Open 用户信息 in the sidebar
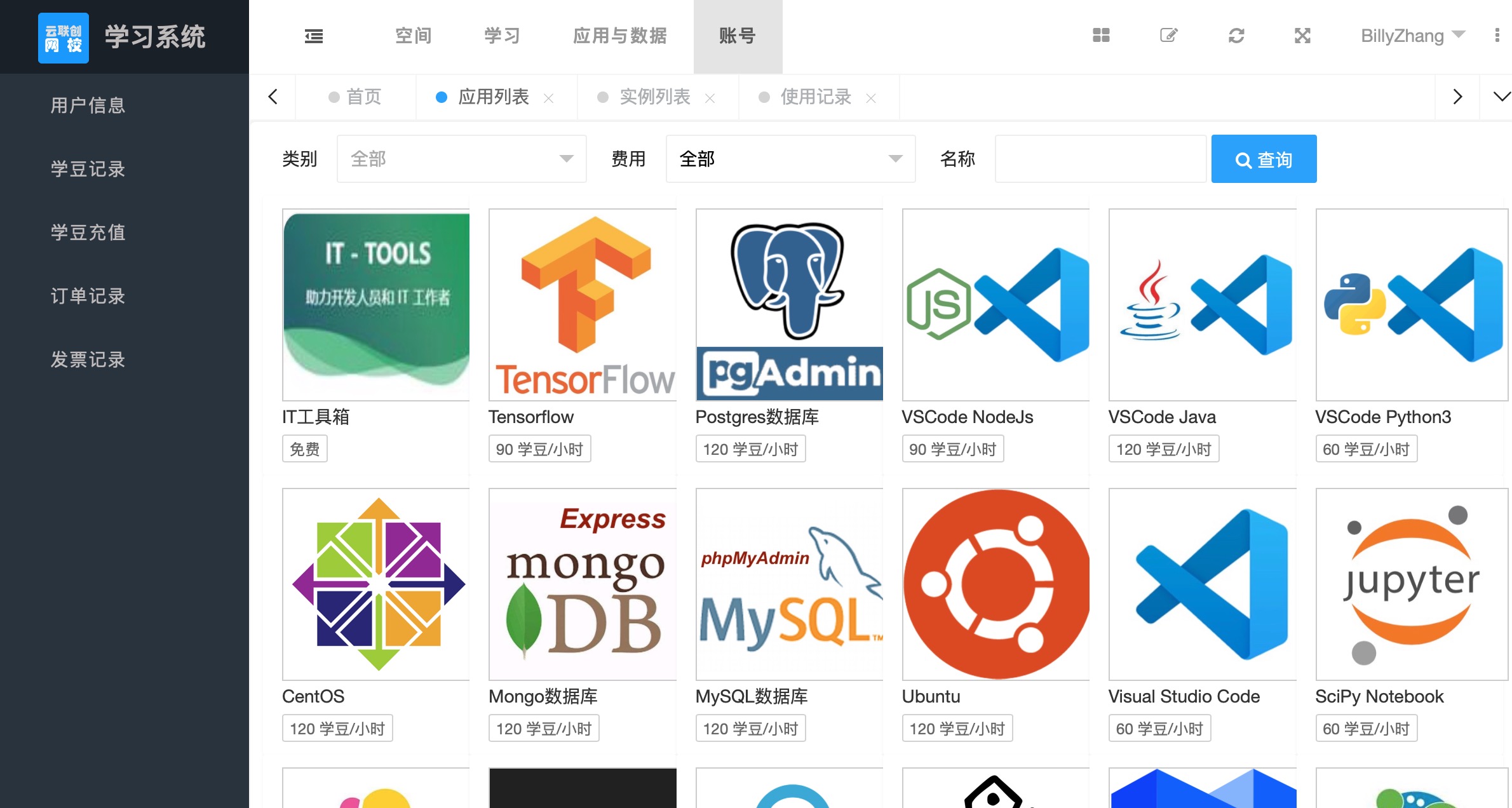 [x=88, y=105]
